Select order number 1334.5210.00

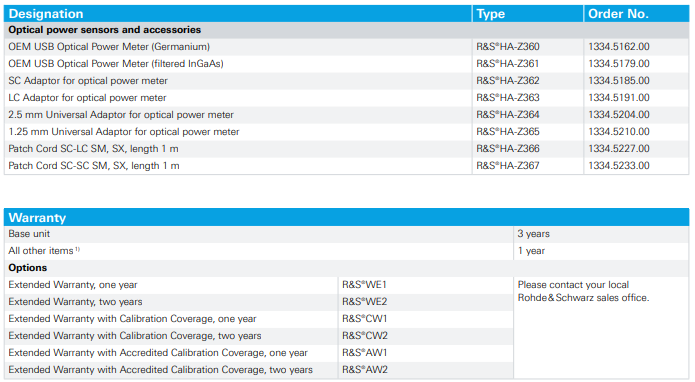point(619,132)
